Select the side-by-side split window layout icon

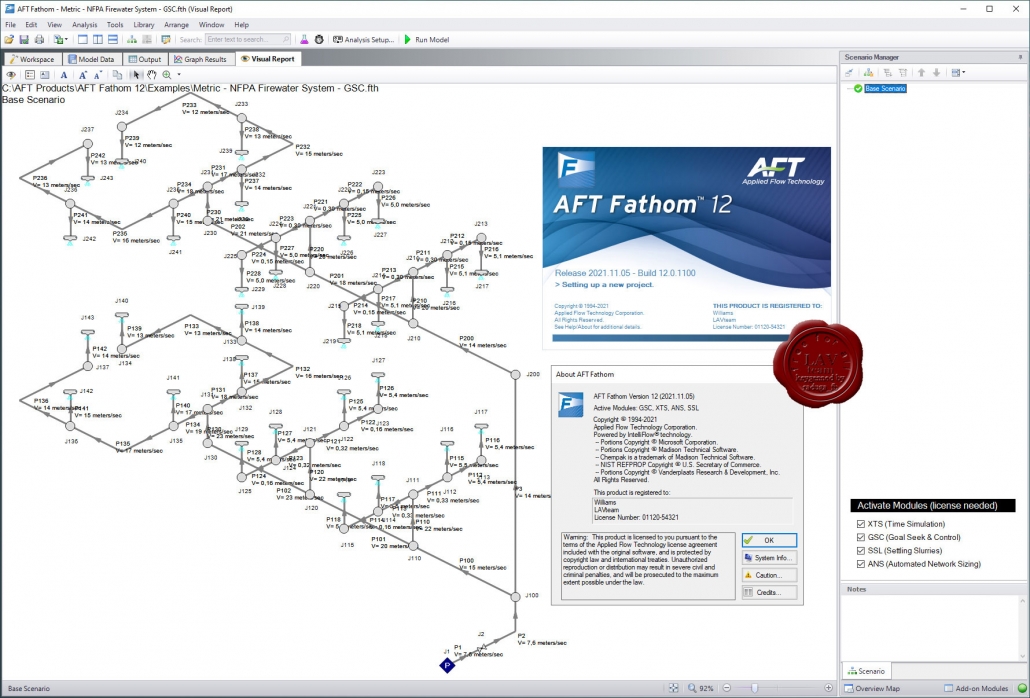(x=97, y=39)
